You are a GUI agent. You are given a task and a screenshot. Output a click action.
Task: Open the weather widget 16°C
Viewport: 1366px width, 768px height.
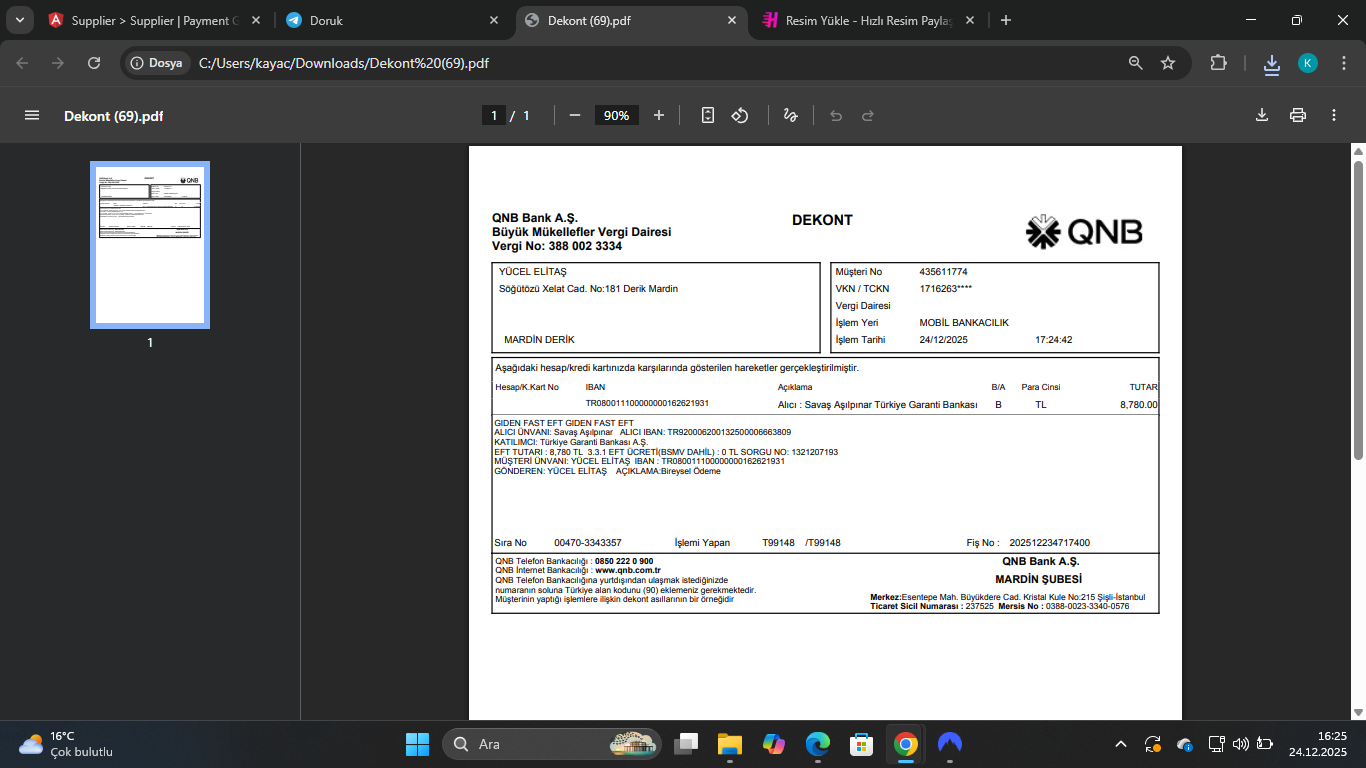pyautogui.click(x=66, y=744)
